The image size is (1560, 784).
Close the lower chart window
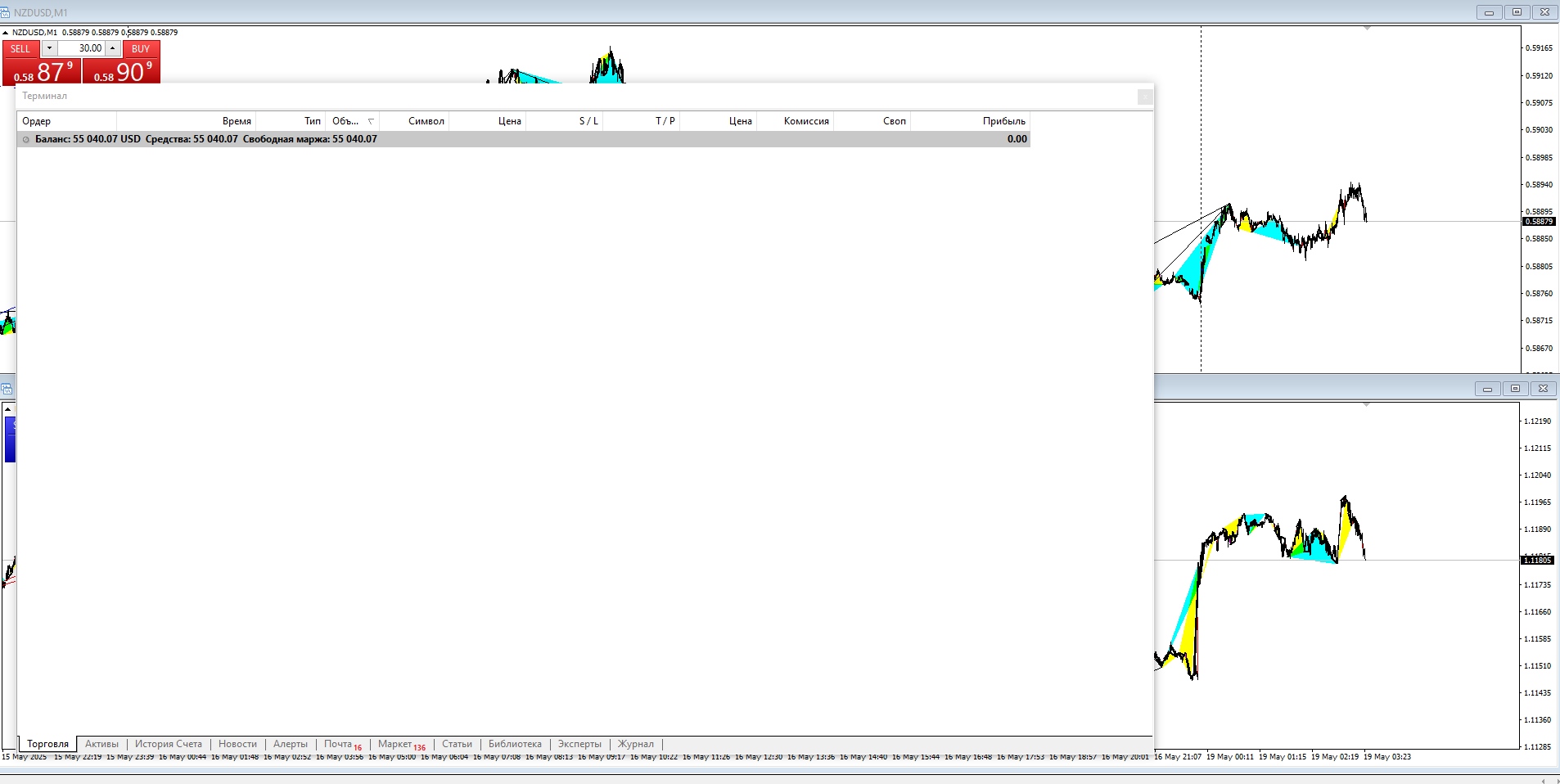click(1542, 389)
